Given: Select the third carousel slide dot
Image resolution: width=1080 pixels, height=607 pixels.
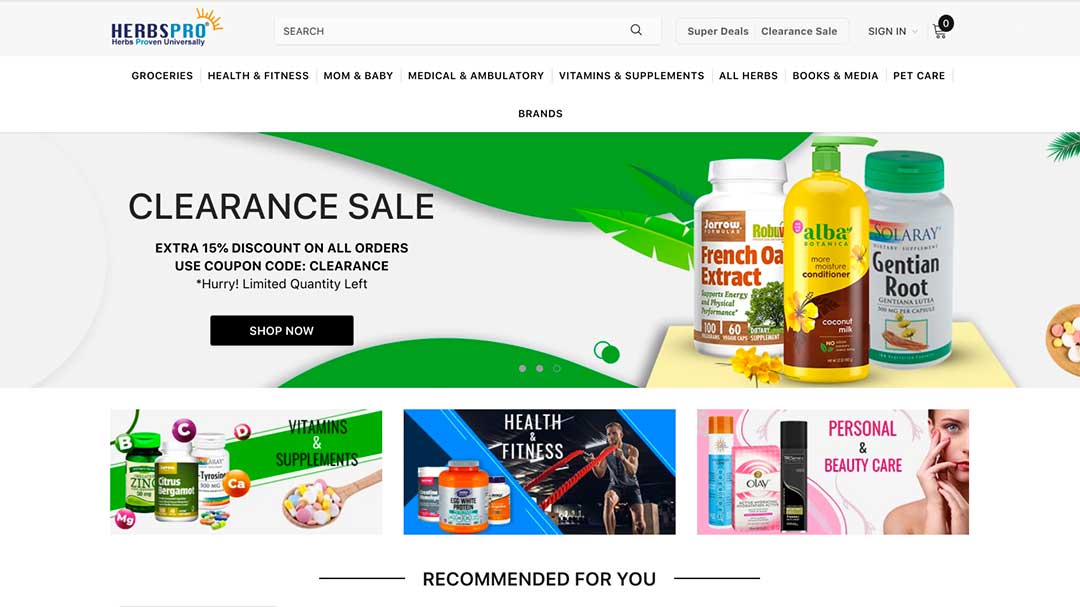Looking at the screenshot, I should [x=557, y=369].
